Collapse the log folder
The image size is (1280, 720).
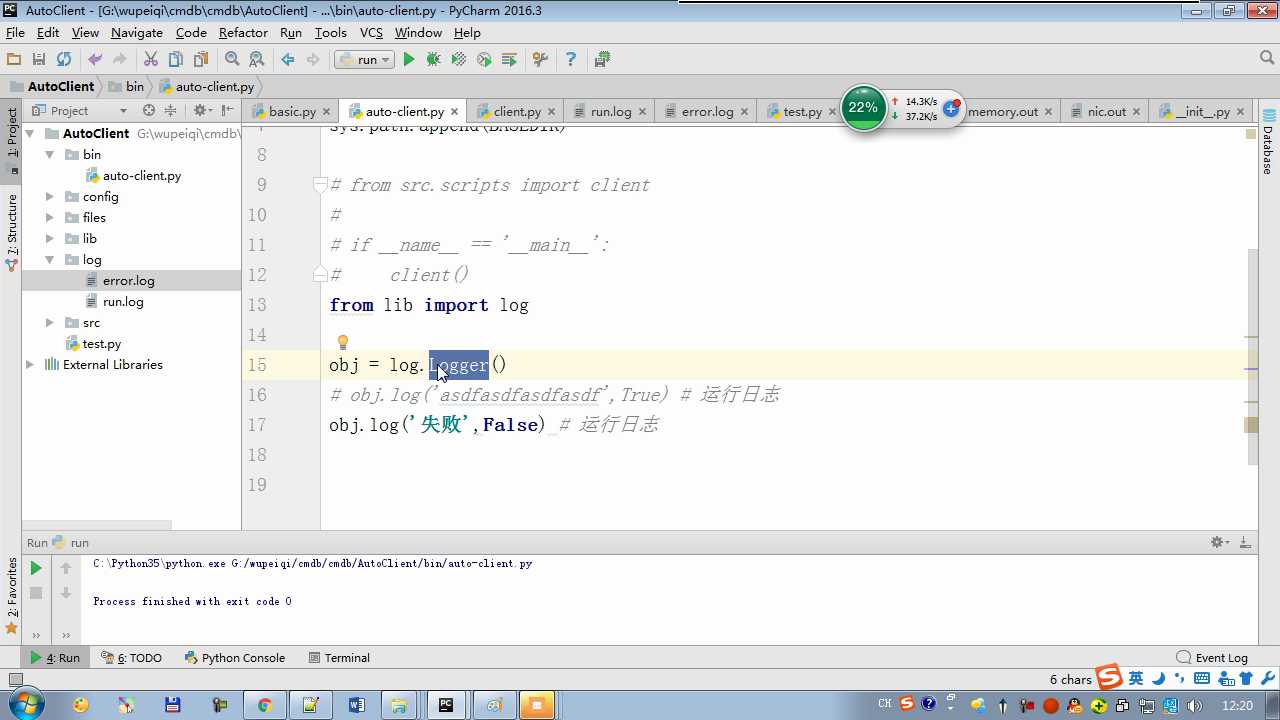point(50,260)
